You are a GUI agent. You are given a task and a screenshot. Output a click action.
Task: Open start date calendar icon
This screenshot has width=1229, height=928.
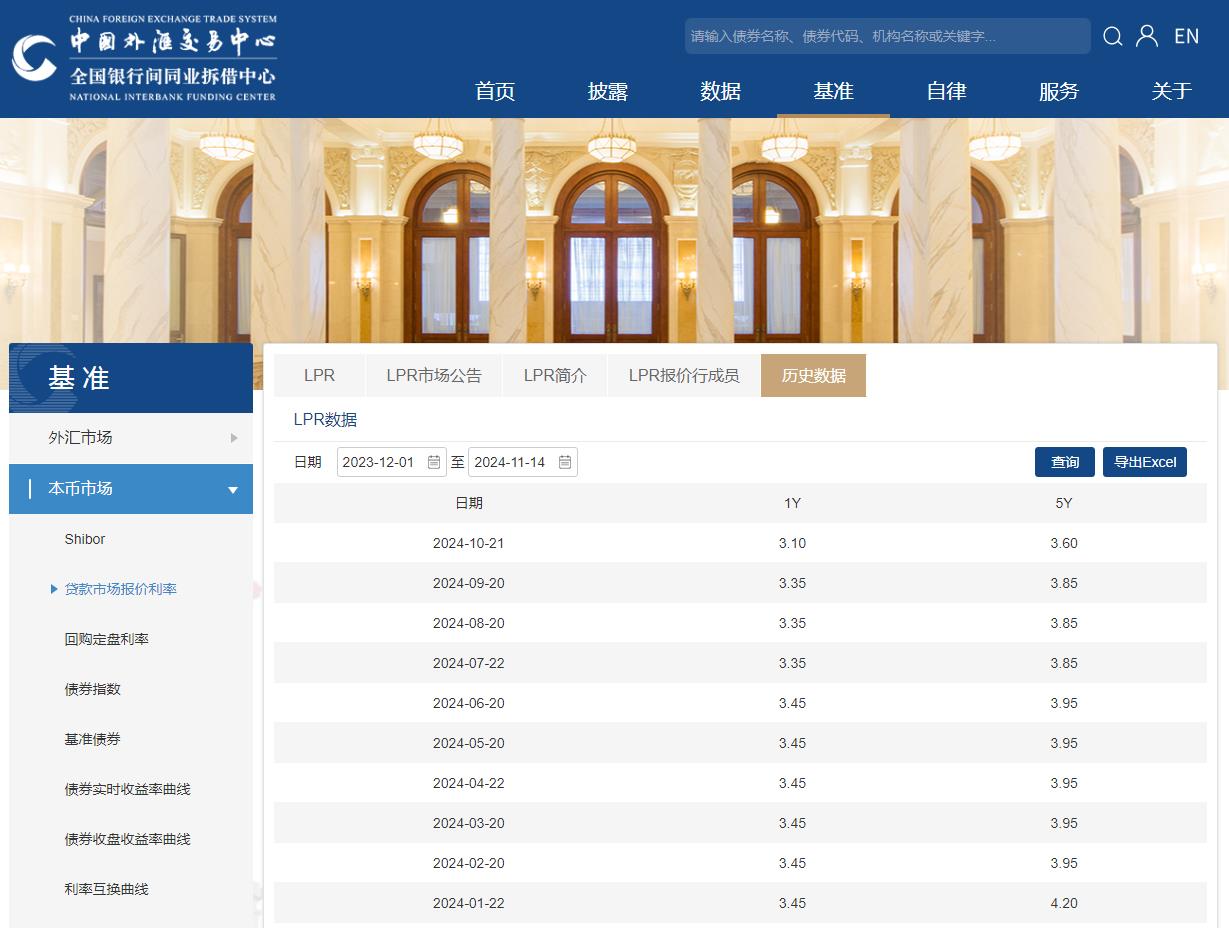pyautogui.click(x=434, y=462)
